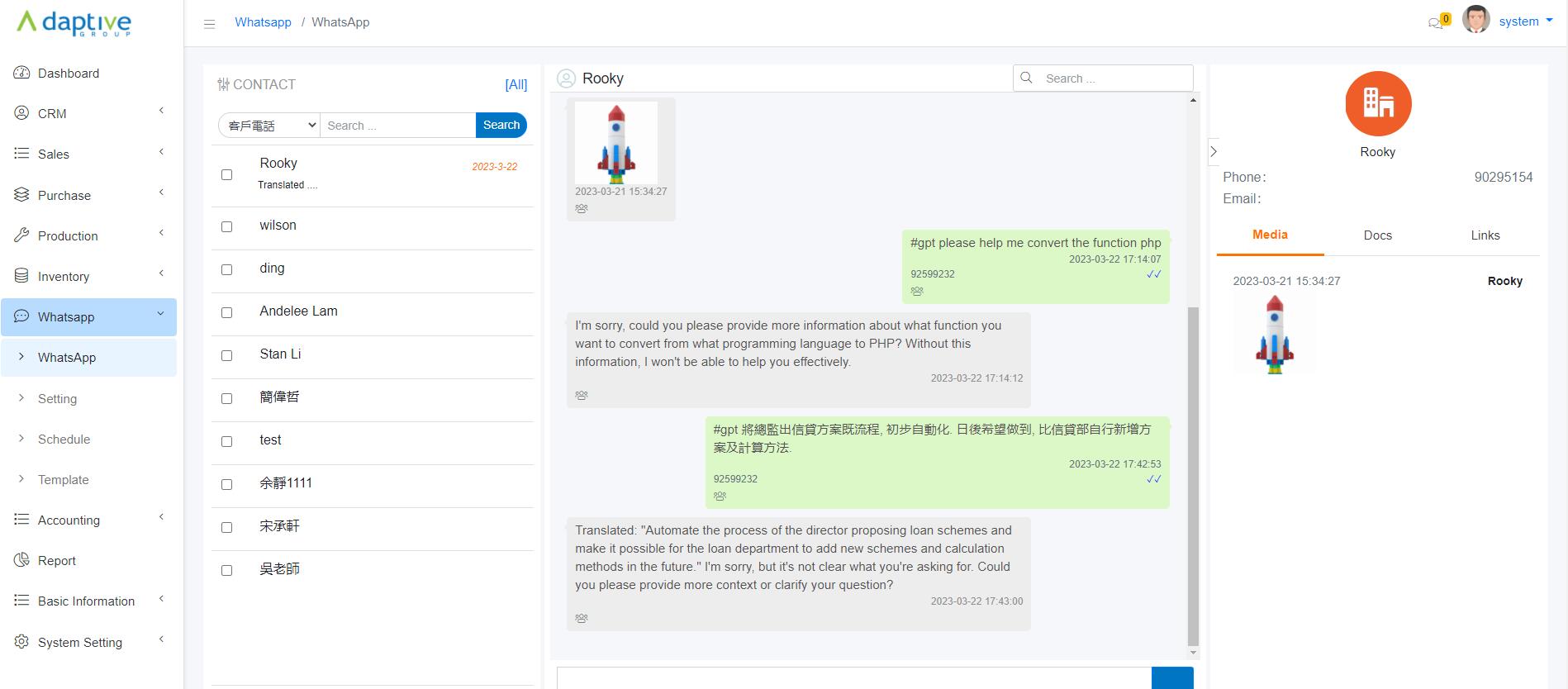Click the [All] link in contact panel
This screenshot has height=689, width=1568.
click(516, 84)
